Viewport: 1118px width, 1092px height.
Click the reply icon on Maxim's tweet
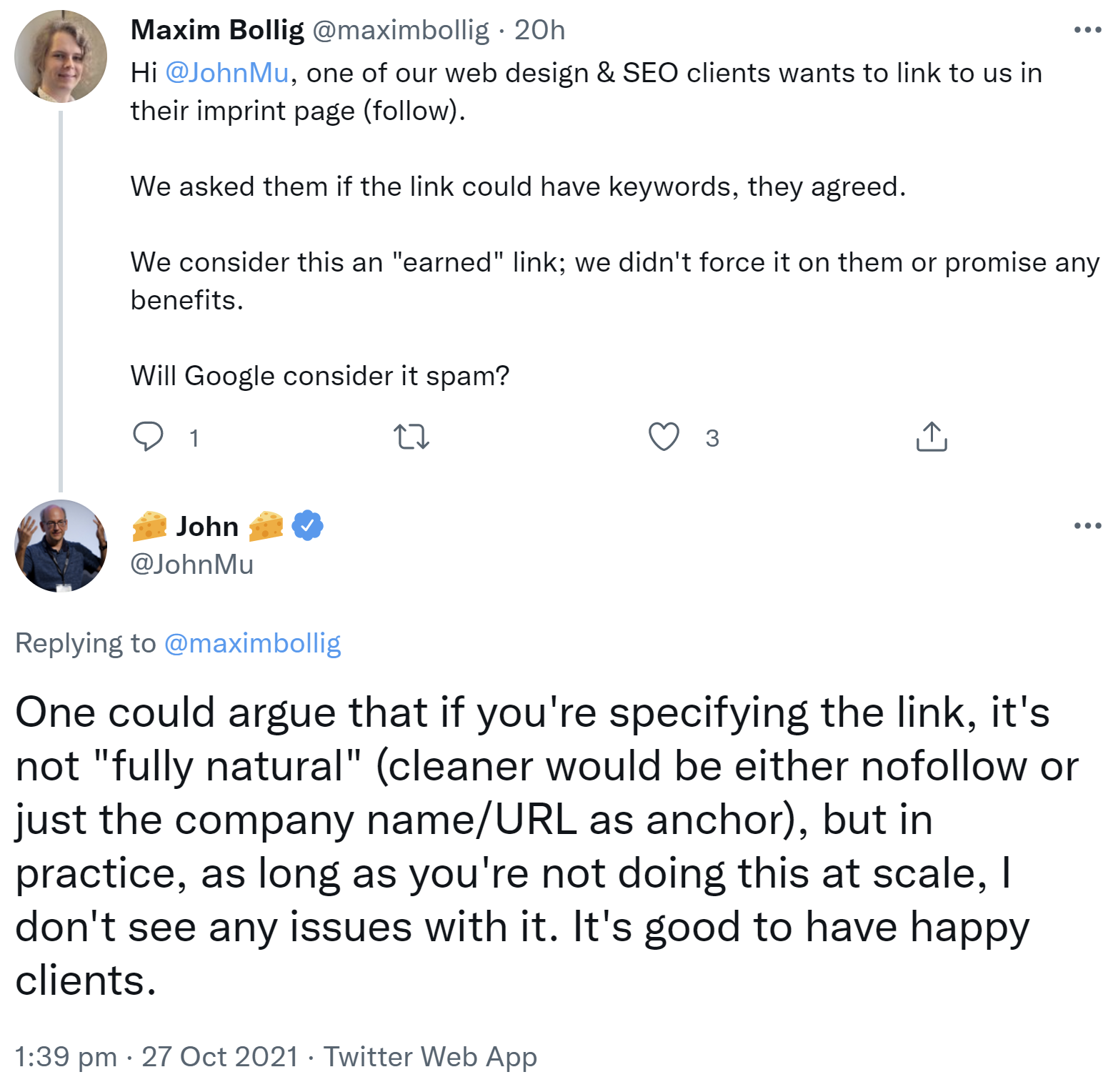(x=149, y=437)
